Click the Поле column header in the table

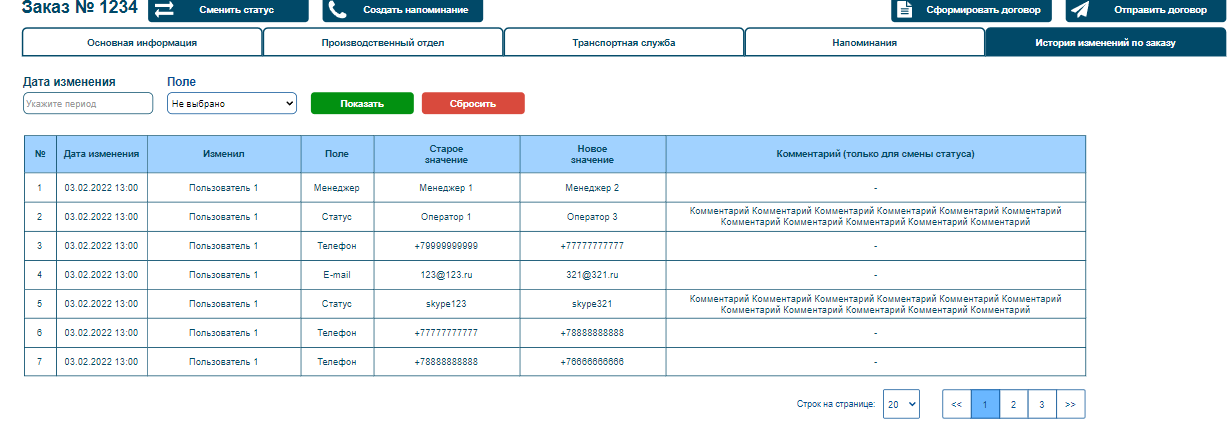point(338,154)
